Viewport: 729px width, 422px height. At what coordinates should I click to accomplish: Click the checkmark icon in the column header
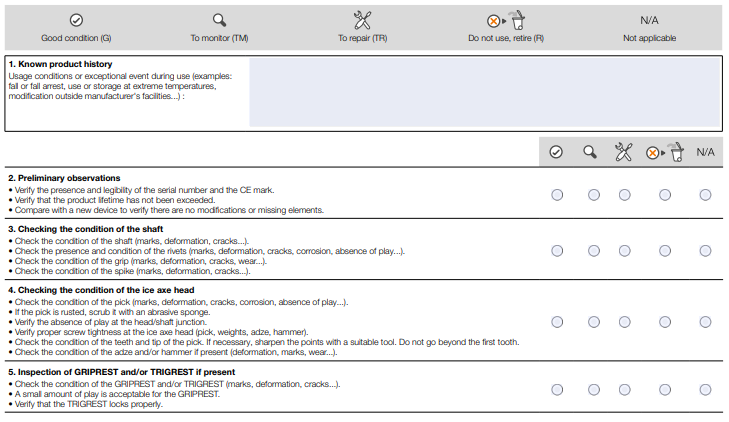point(556,152)
